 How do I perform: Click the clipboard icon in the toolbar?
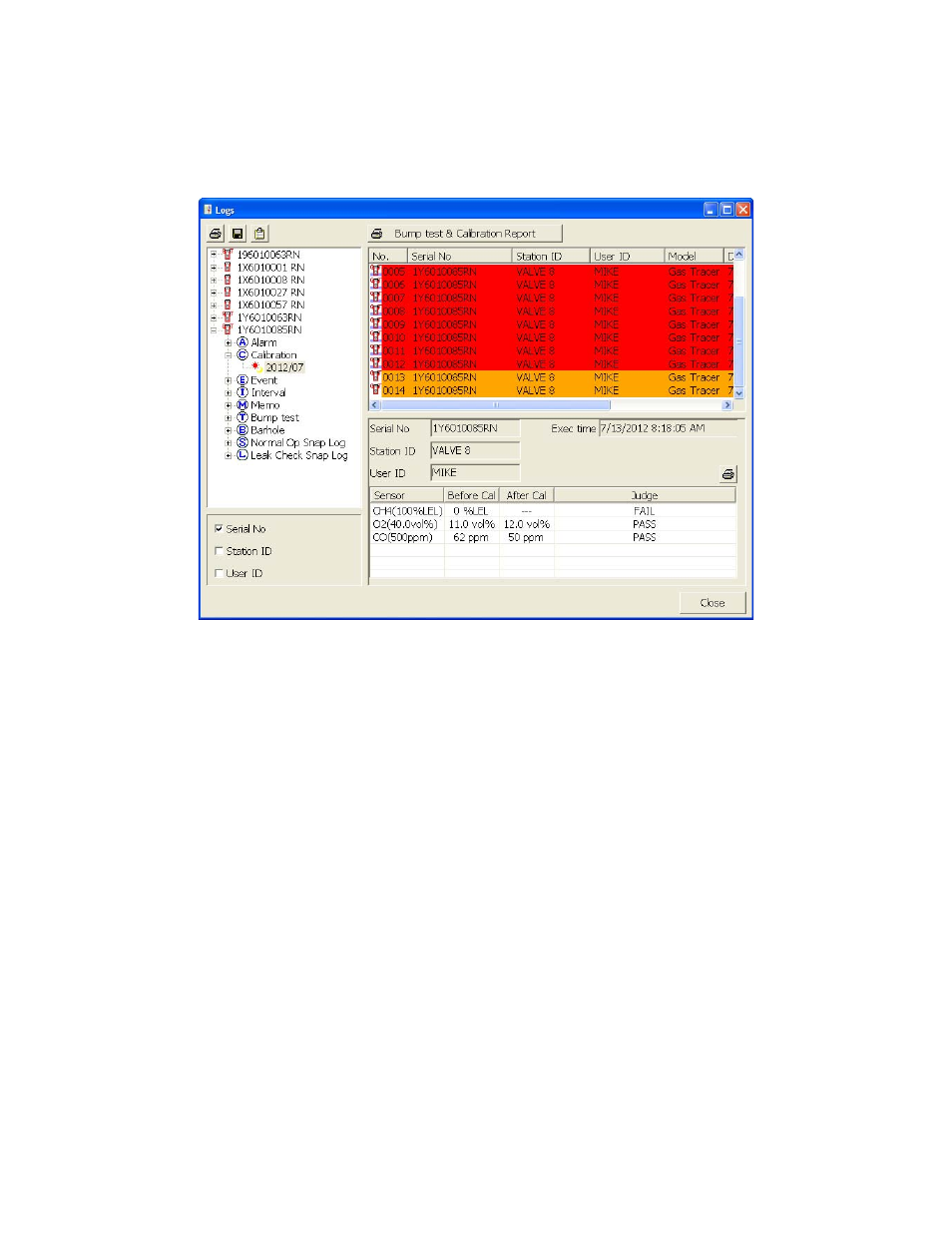[x=259, y=234]
